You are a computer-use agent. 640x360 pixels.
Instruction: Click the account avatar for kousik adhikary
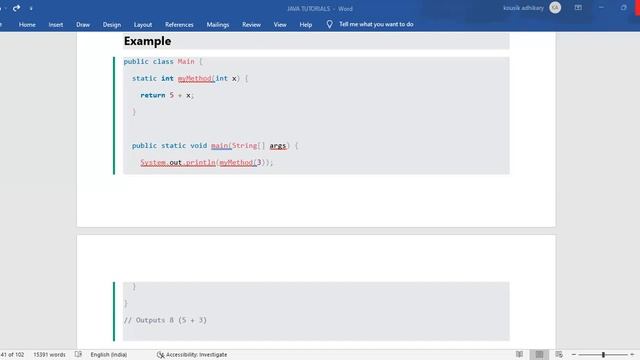[x=555, y=8]
